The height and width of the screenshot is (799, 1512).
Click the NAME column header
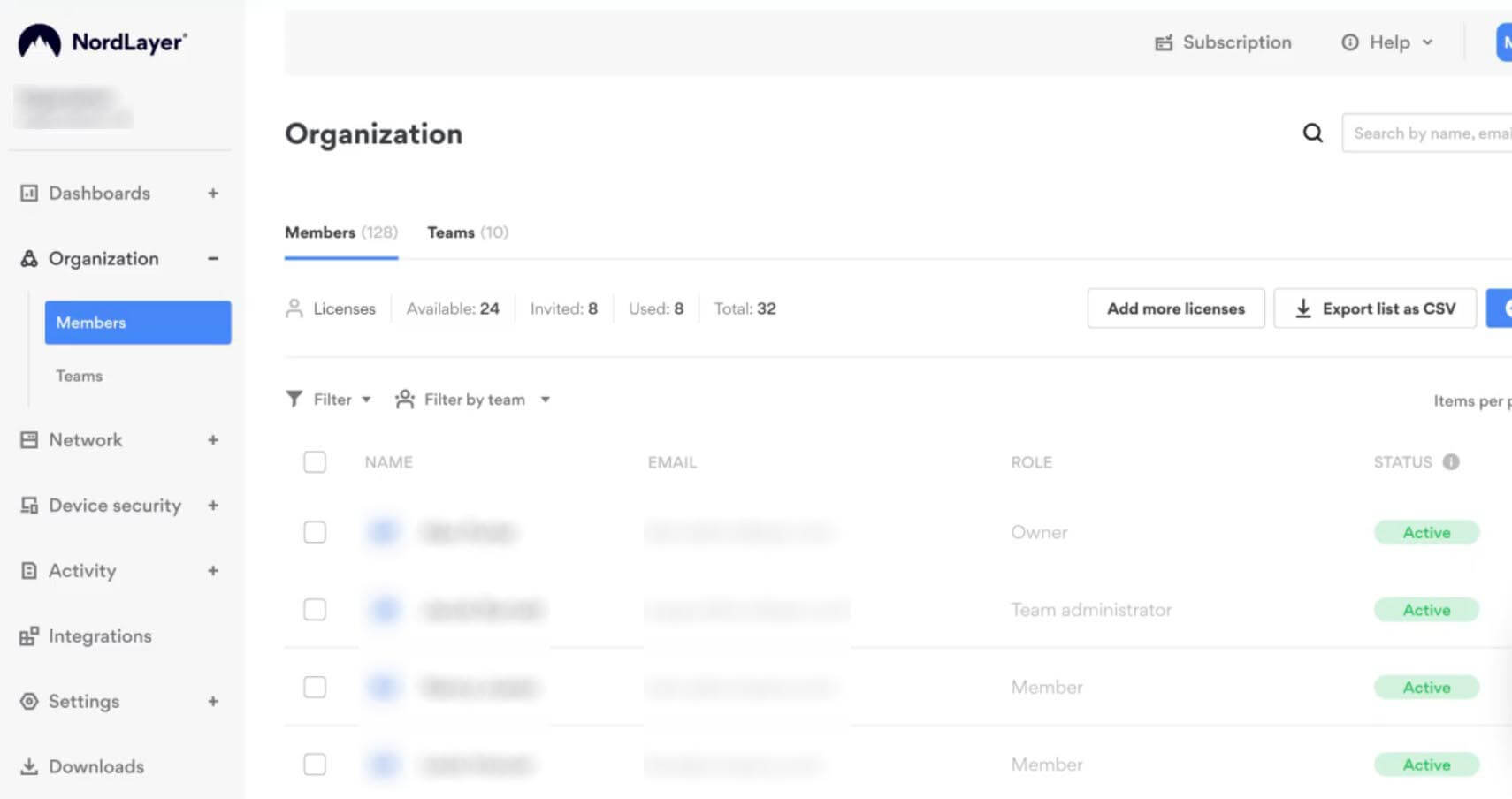click(389, 462)
